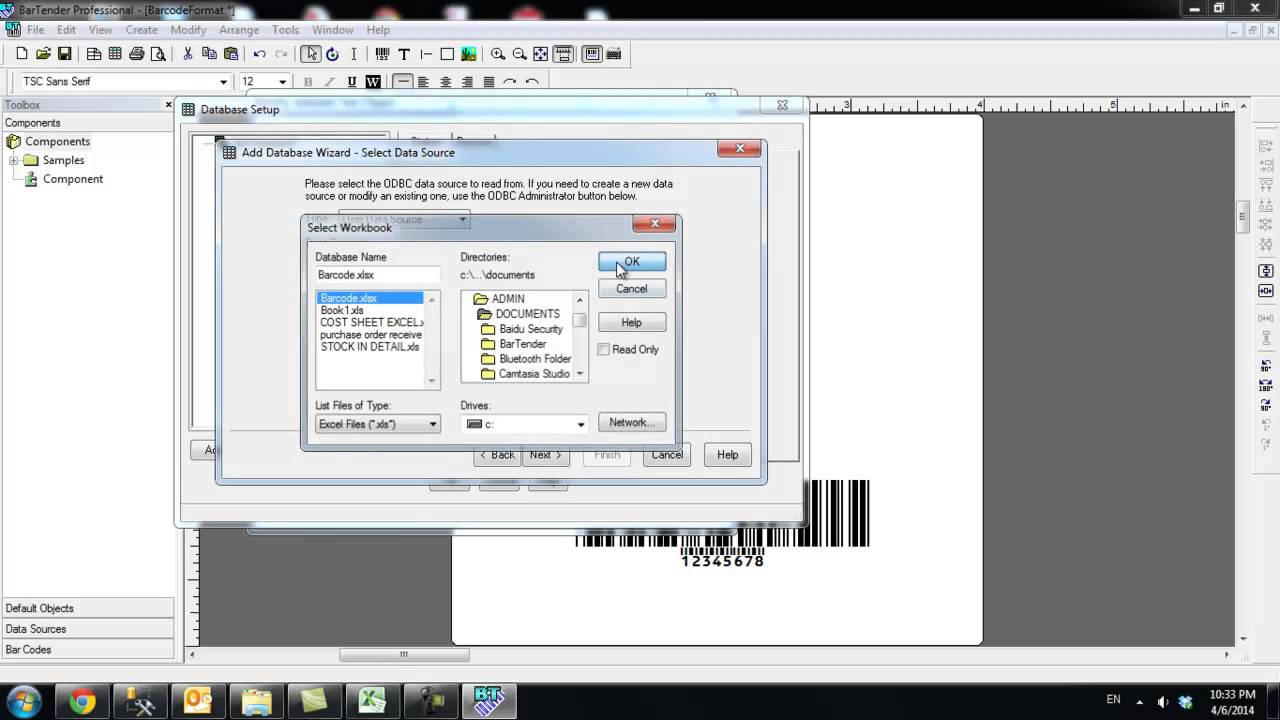The width and height of the screenshot is (1280, 720).
Task: Toggle white-on-black W text icon
Action: point(373,82)
